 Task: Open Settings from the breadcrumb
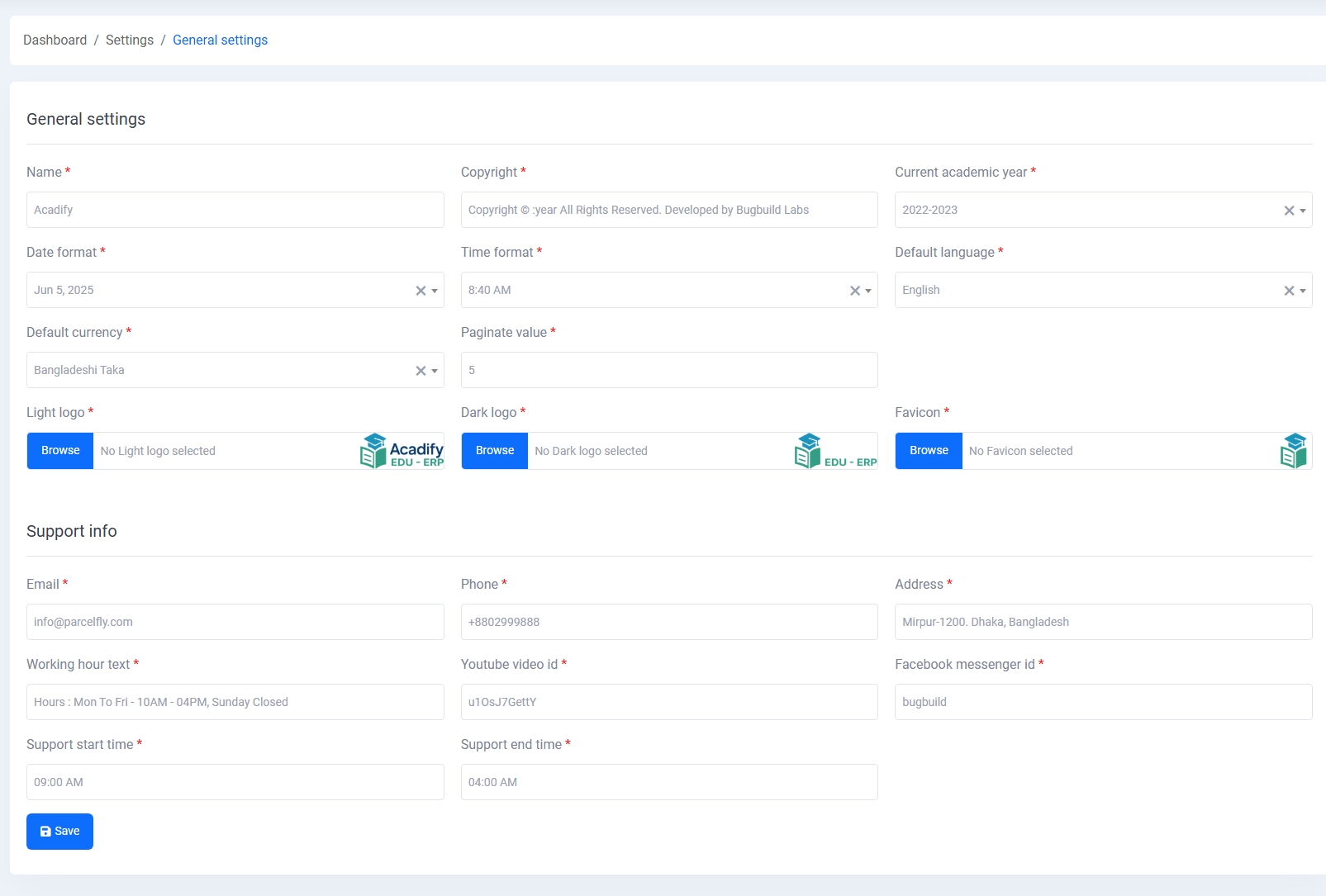(x=129, y=40)
